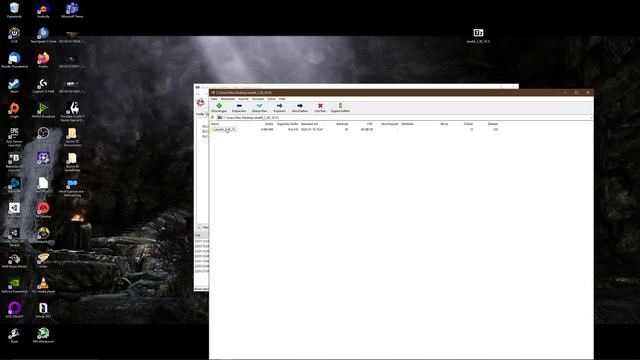Viewport: 640px width, 360px height.
Task: Sort by the CRC column header
Action: 370,124
